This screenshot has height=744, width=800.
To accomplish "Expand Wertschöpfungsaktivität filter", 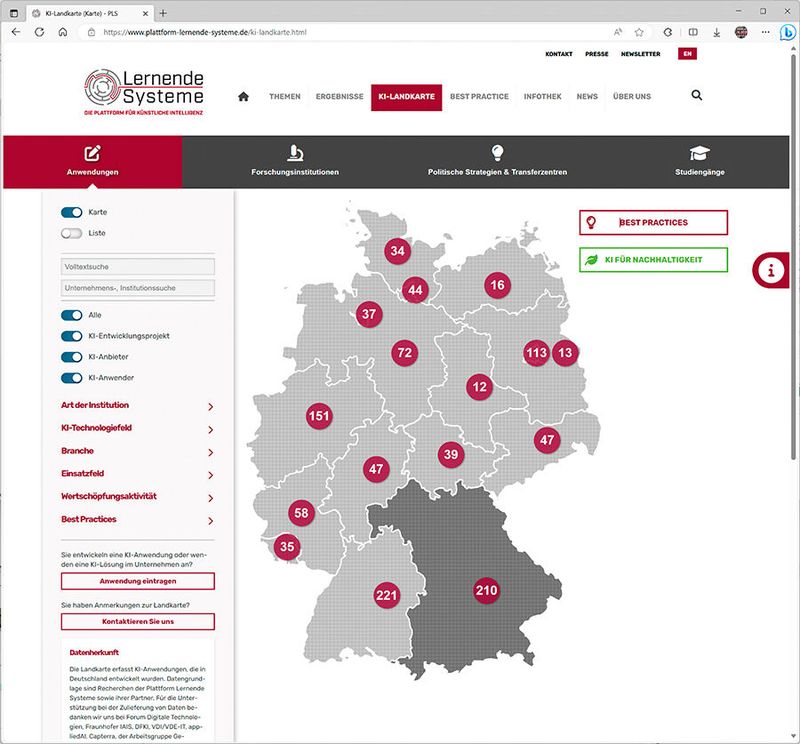I will (137, 497).
